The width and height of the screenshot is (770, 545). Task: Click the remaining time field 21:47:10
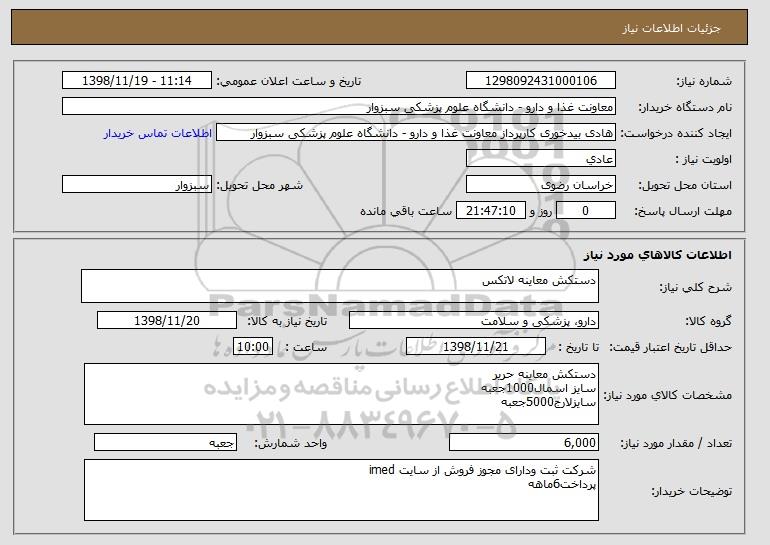pyautogui.click(x=491, y=211)
